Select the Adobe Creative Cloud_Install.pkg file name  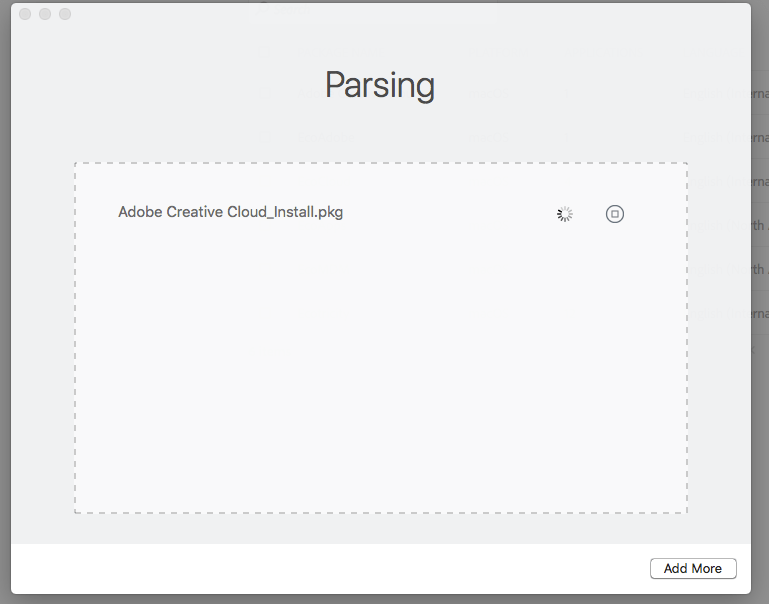(x=231, y=212)
